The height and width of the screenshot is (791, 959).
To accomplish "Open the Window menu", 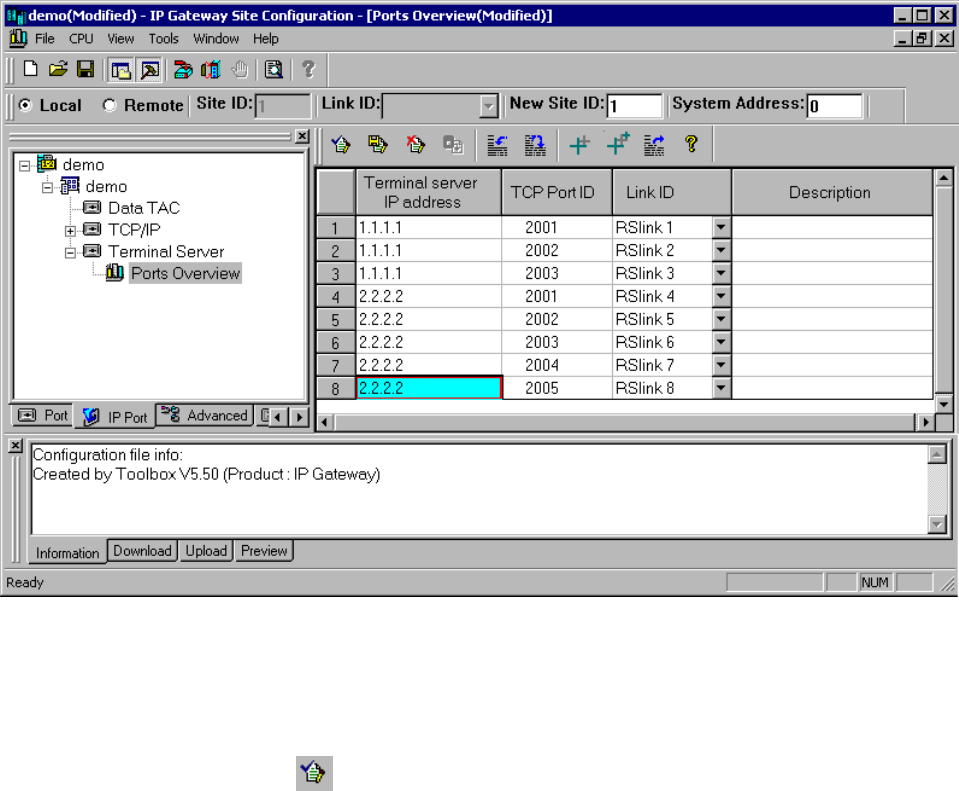I will click(x=216, y=39).
